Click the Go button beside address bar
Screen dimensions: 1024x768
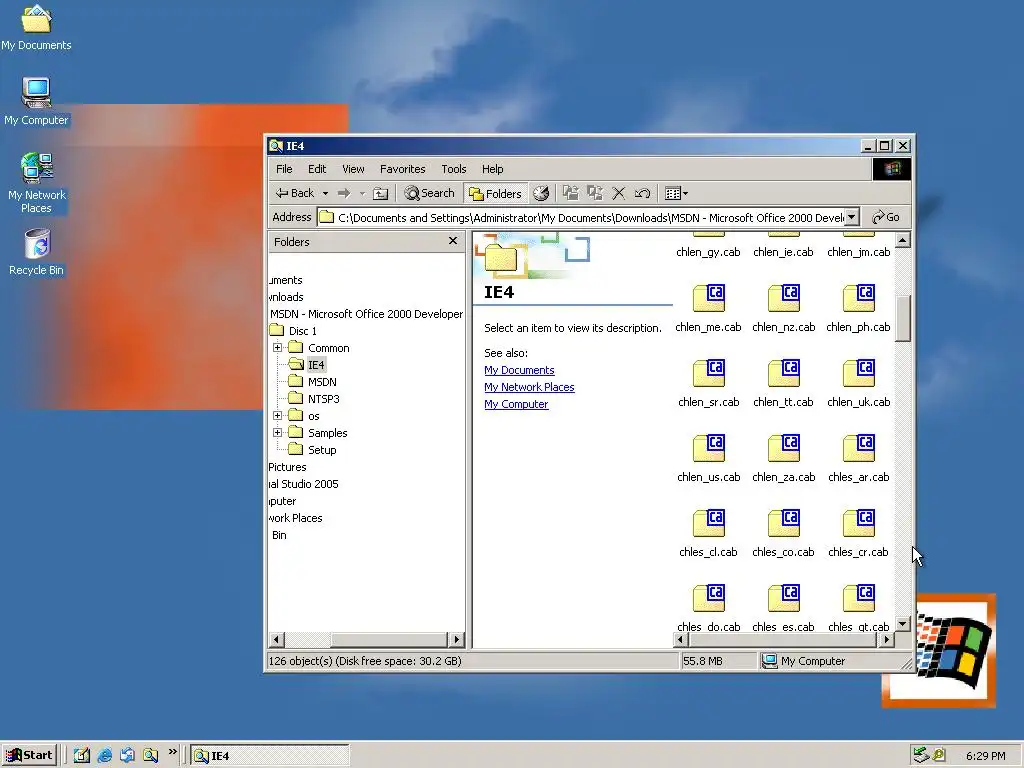pos(886,217)
